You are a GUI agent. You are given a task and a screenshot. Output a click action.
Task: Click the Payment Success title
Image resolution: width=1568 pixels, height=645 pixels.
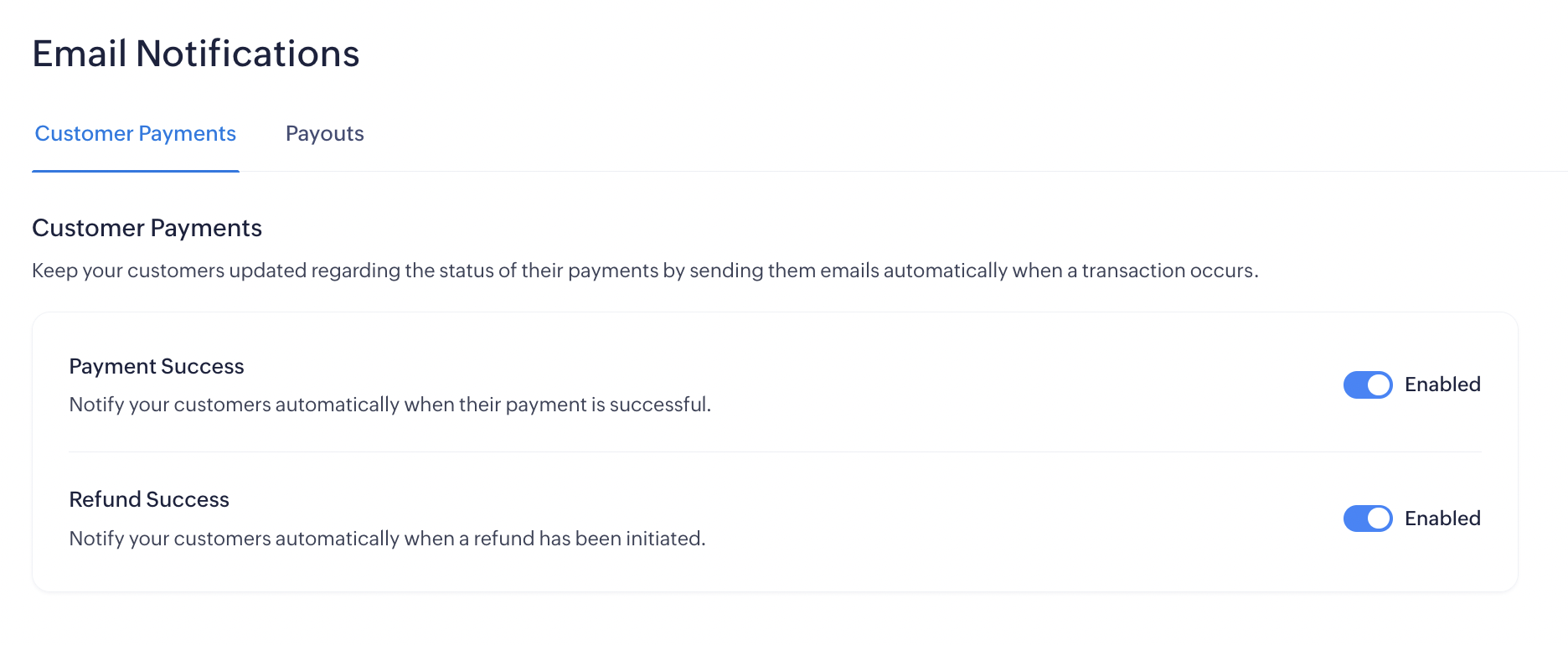click(157, 366)
